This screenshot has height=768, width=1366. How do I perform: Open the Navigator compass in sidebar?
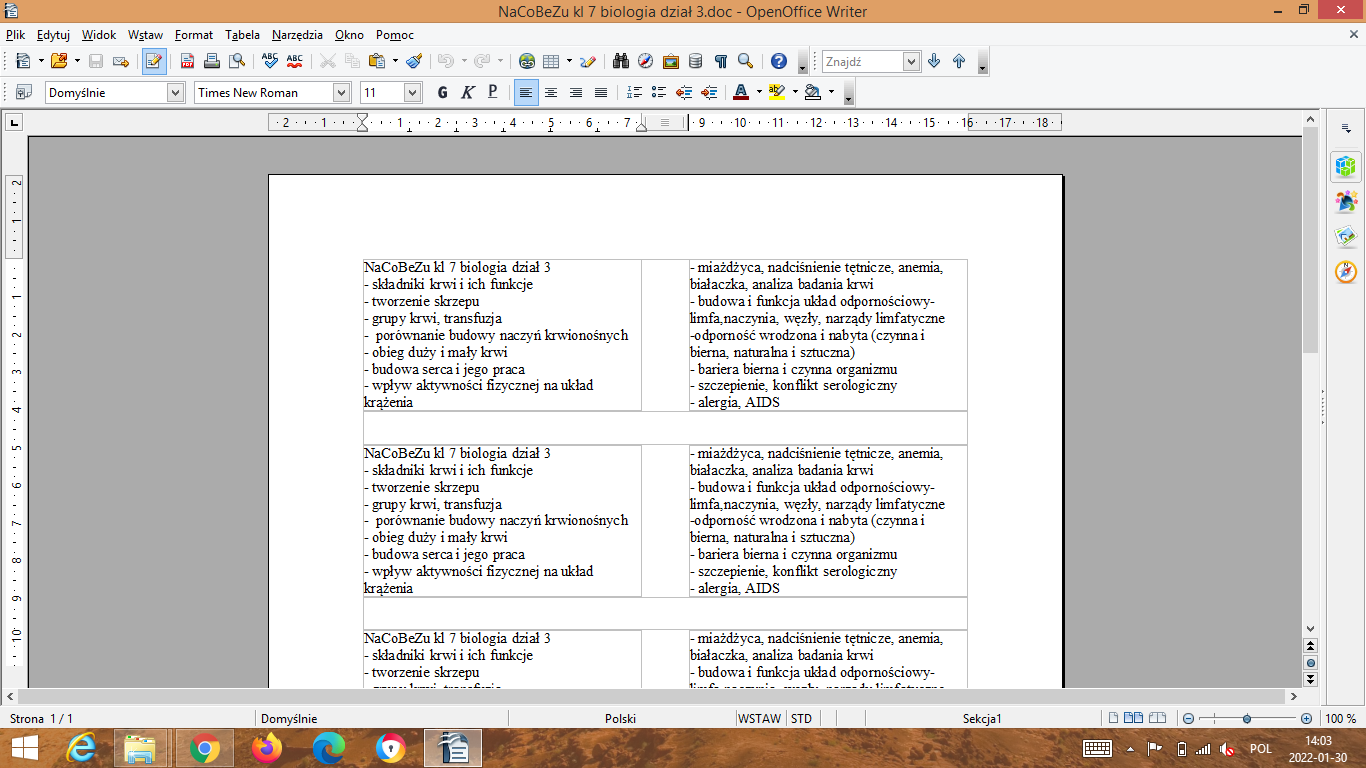1346,272
